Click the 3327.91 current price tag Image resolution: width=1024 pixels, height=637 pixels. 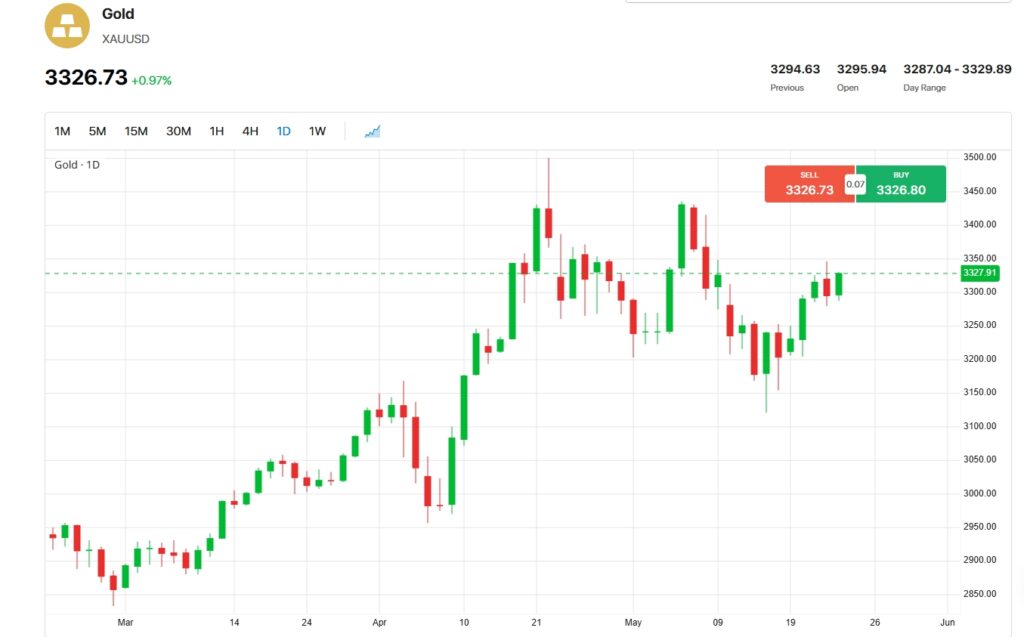979,272
